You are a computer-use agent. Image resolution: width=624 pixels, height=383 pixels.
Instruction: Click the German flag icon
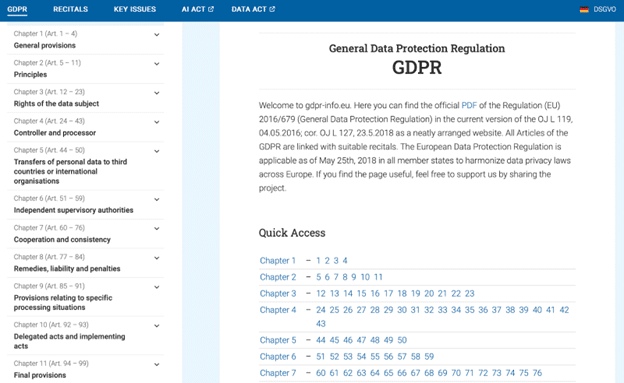[x=584, y=9]
